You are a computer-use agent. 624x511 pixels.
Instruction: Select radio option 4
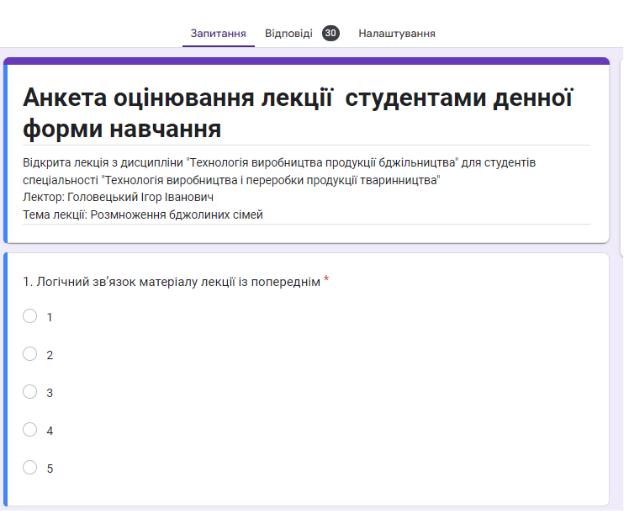[30, 429]
